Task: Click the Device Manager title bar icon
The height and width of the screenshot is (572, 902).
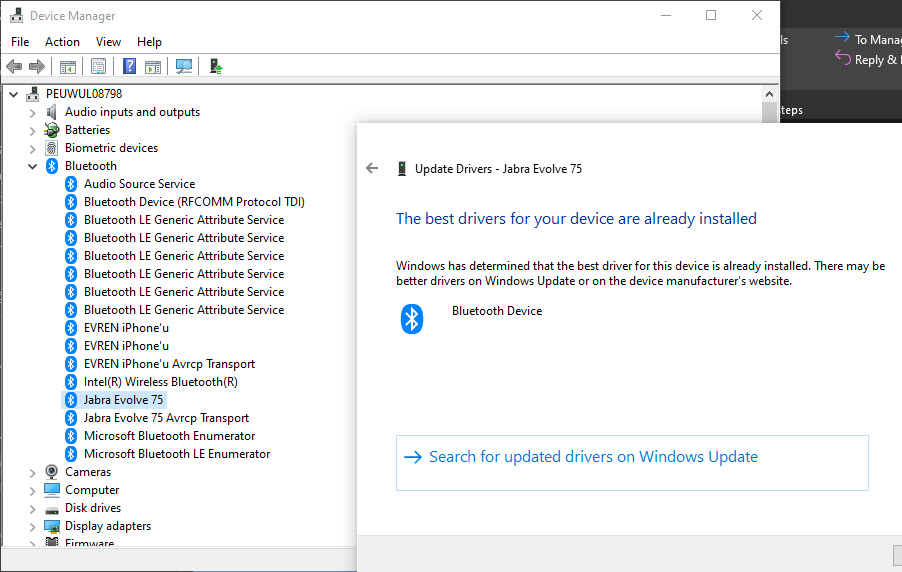Action: 17,16
